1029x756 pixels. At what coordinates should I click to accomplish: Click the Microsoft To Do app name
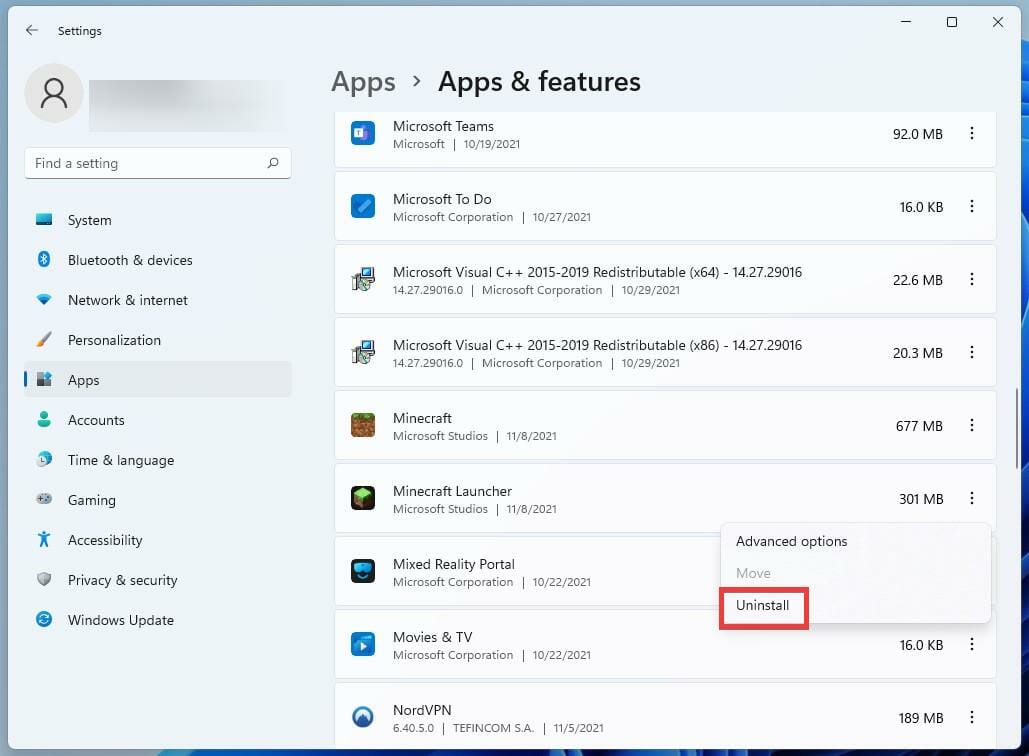coord(442,199)
